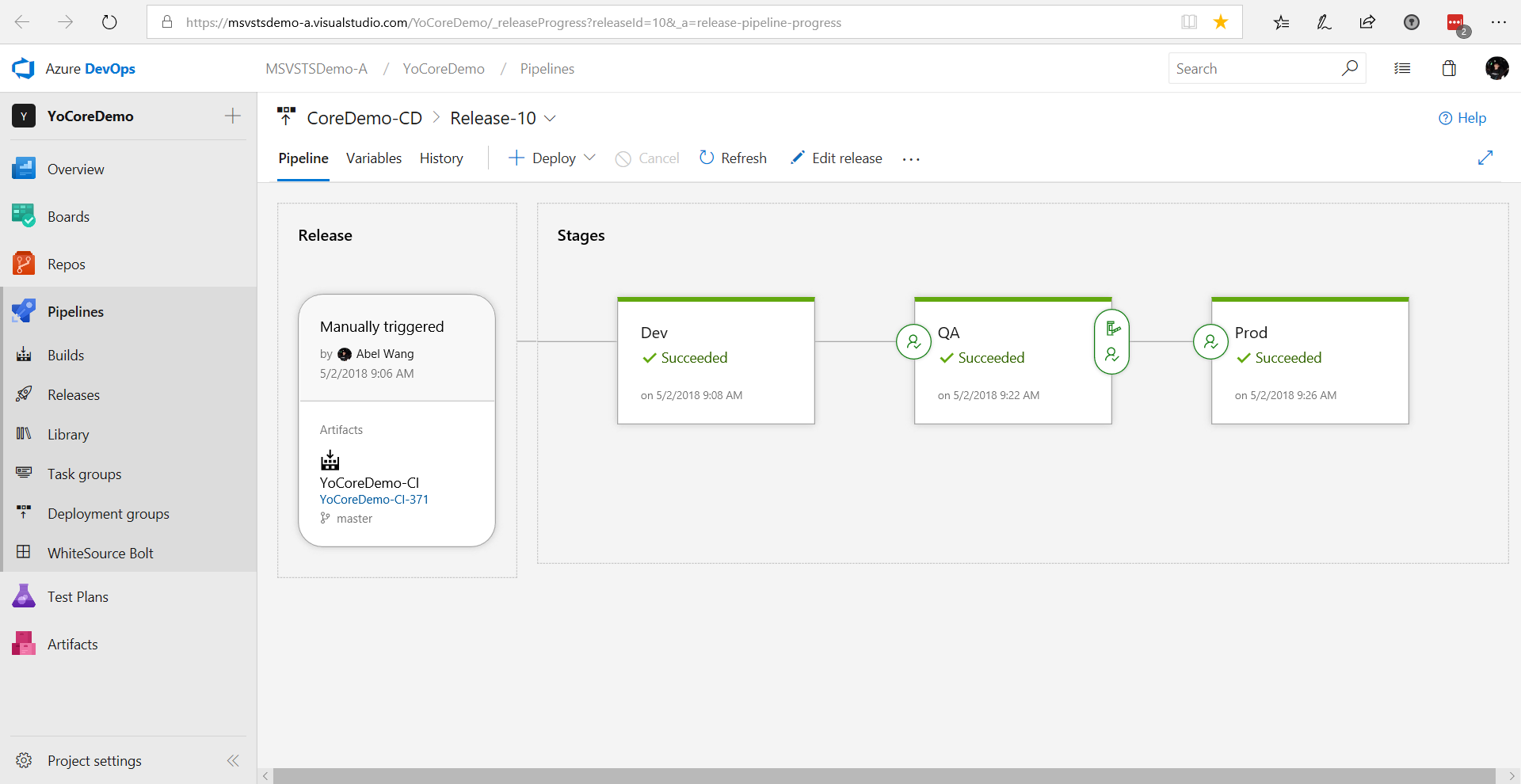Screen dimensions: 1521x784
Task: Click the horizontal scrollbar track
Action: pyautogui.click(x=884, y=776)
